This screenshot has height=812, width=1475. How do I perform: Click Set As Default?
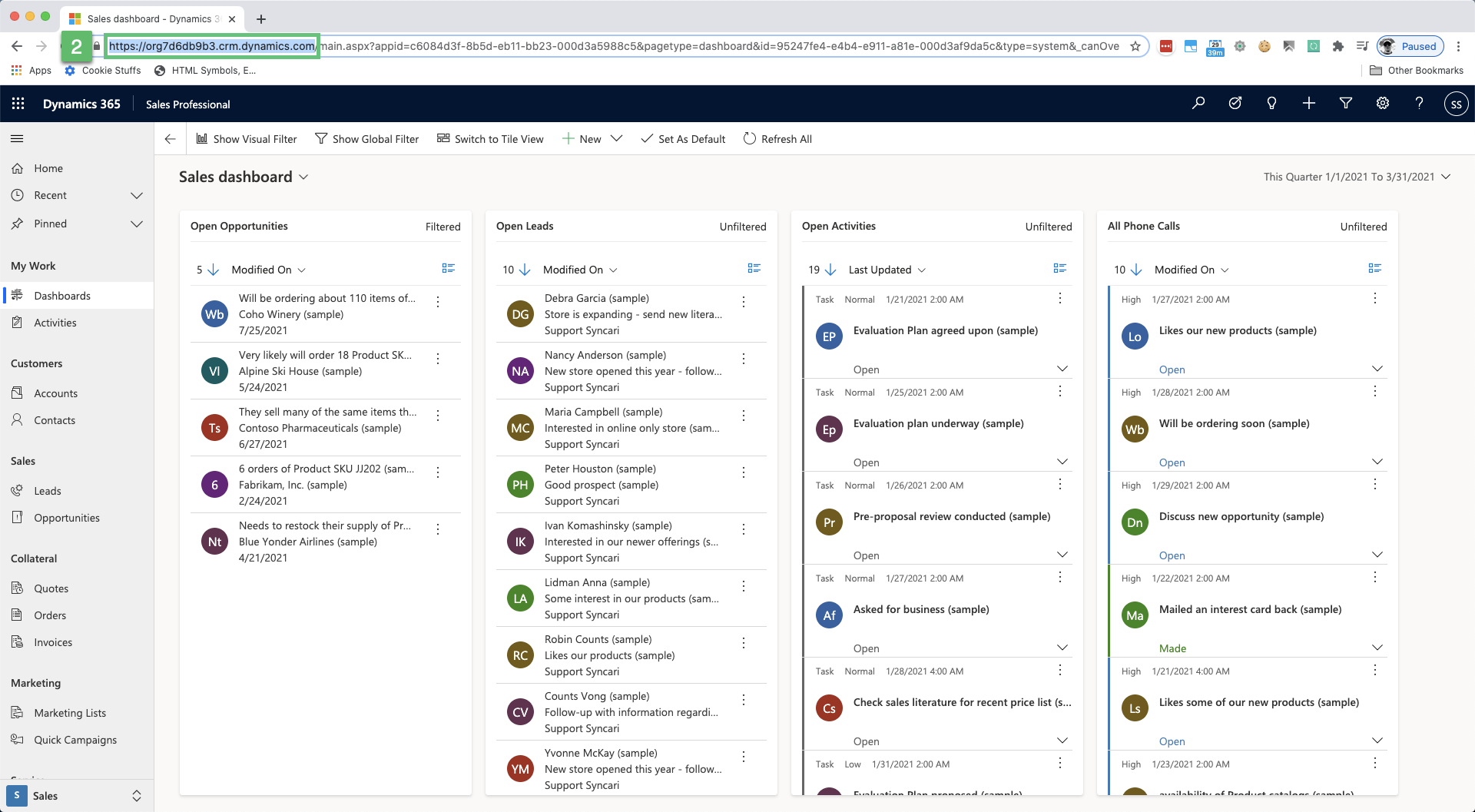point(683,139)
